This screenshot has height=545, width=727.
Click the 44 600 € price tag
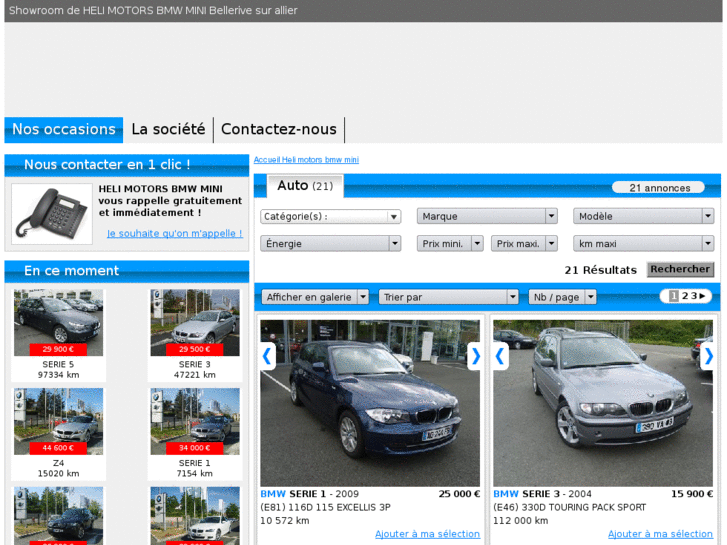[58, 448]
